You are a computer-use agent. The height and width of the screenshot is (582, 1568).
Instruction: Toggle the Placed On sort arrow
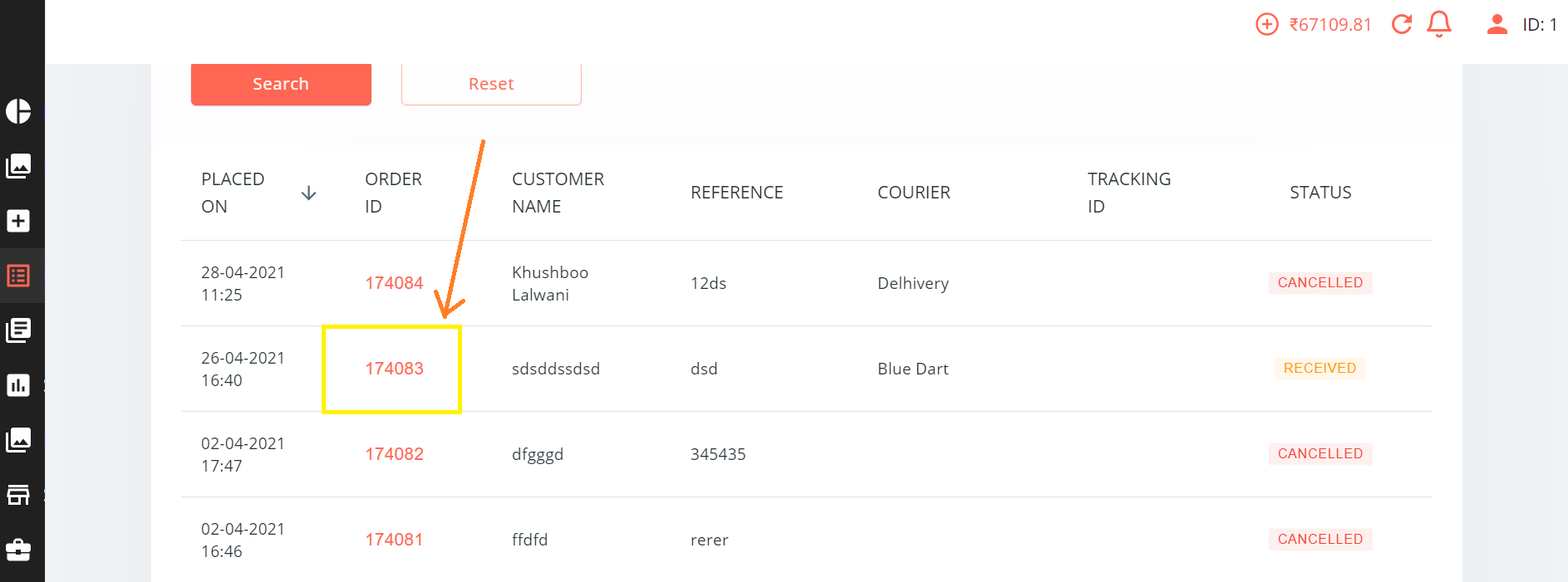pos(308,193)
